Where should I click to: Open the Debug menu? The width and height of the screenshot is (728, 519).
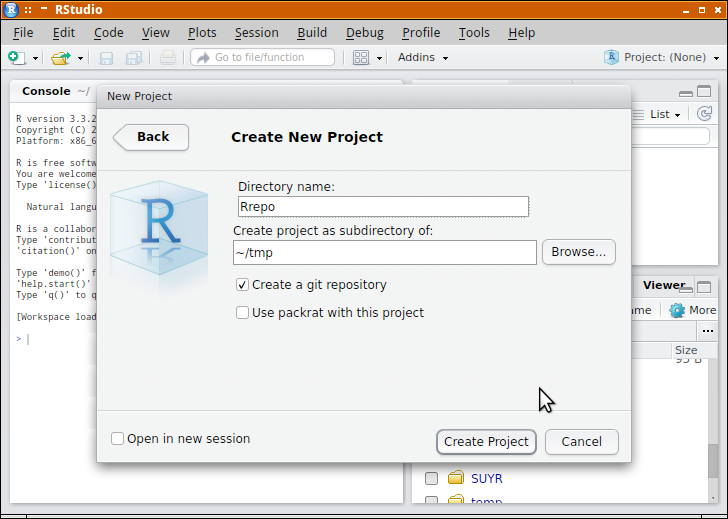(365, 32)
